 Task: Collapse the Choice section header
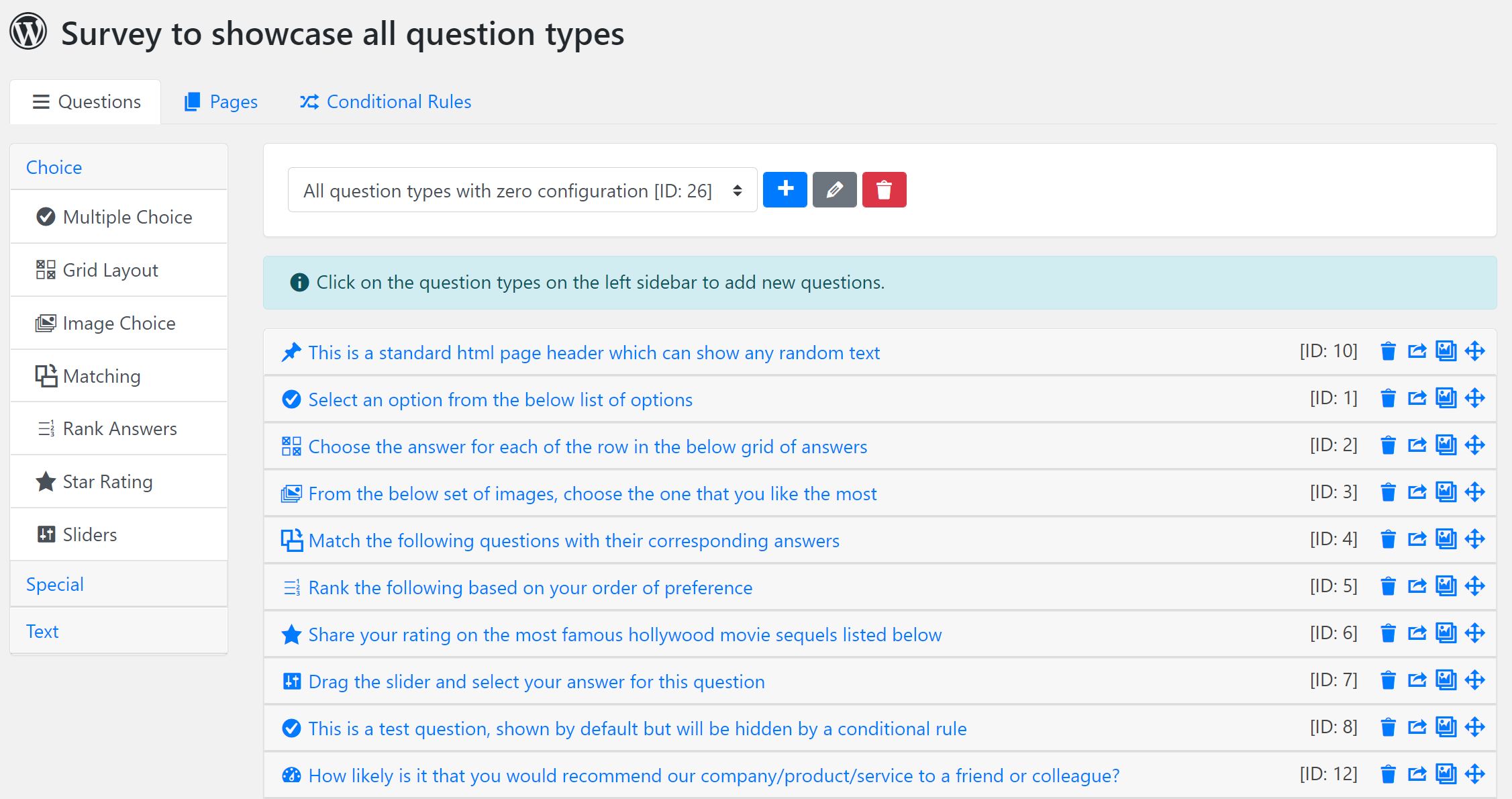54,167
